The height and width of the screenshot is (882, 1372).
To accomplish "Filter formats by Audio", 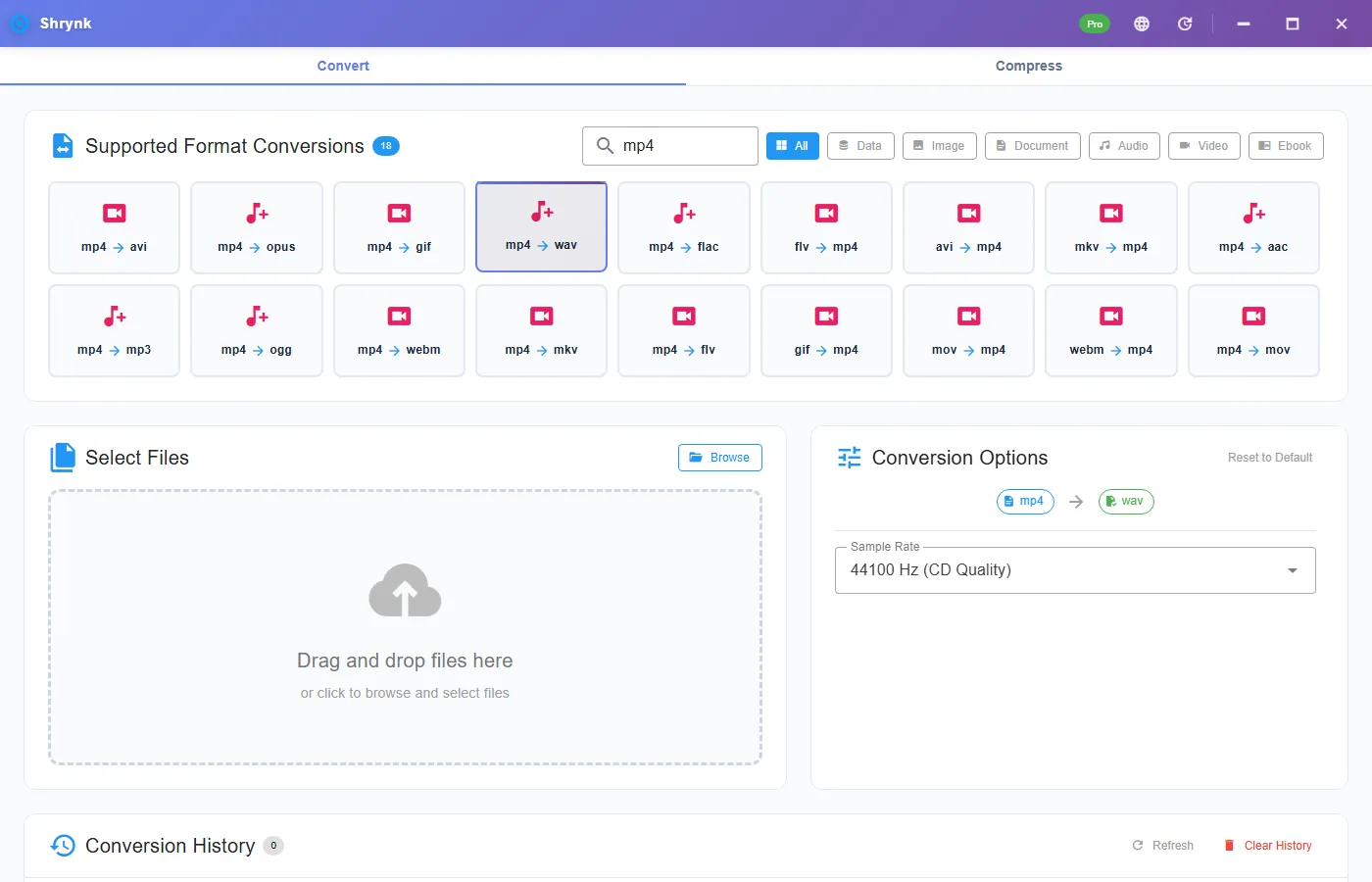I will [x=1124, y=146].
